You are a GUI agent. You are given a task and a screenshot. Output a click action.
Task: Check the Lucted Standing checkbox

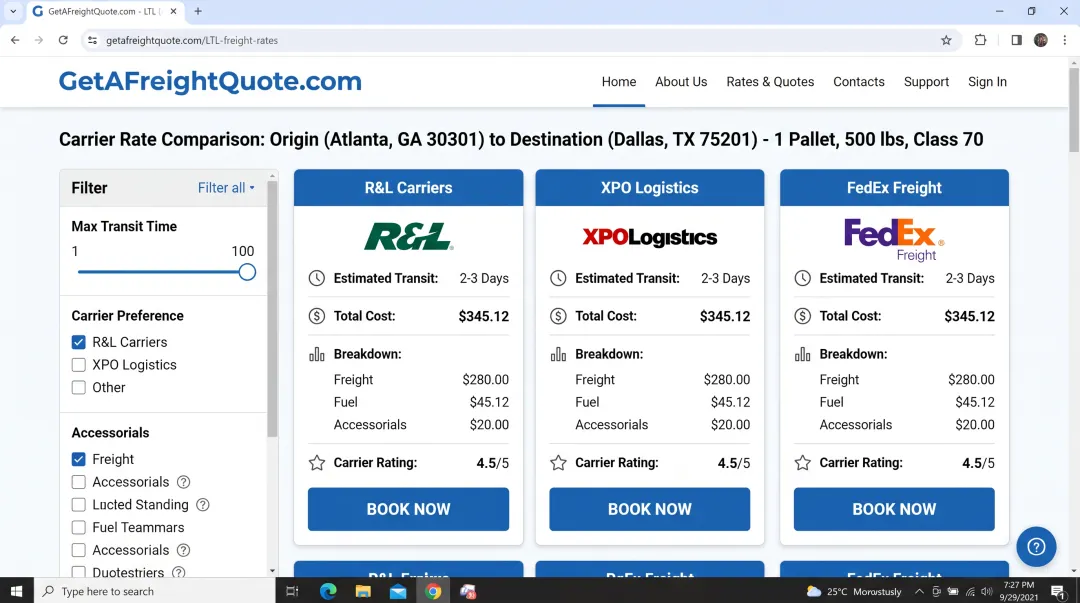pyautogui.click(x=79, y=505)
